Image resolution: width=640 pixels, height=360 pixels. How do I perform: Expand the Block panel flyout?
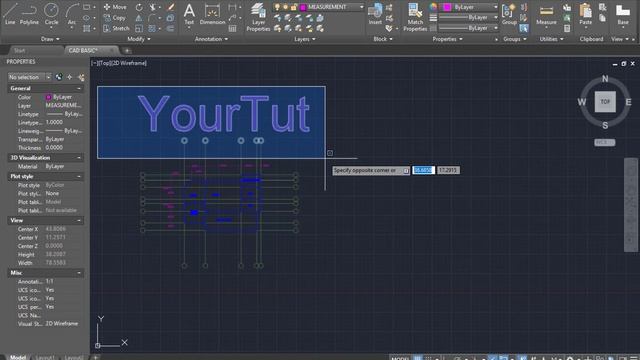[x=383, y=39]
